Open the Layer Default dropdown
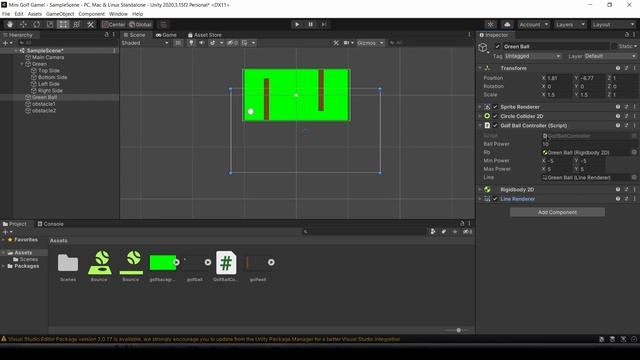Image resolution: width=640 pixels, height=360 pixels. click(x=610, y=56)
